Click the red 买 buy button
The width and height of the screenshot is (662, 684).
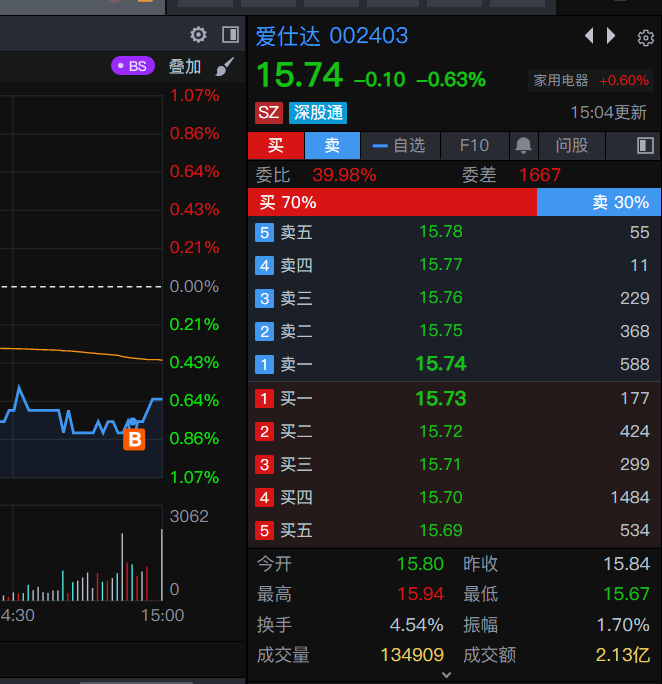tap(276, 145)
